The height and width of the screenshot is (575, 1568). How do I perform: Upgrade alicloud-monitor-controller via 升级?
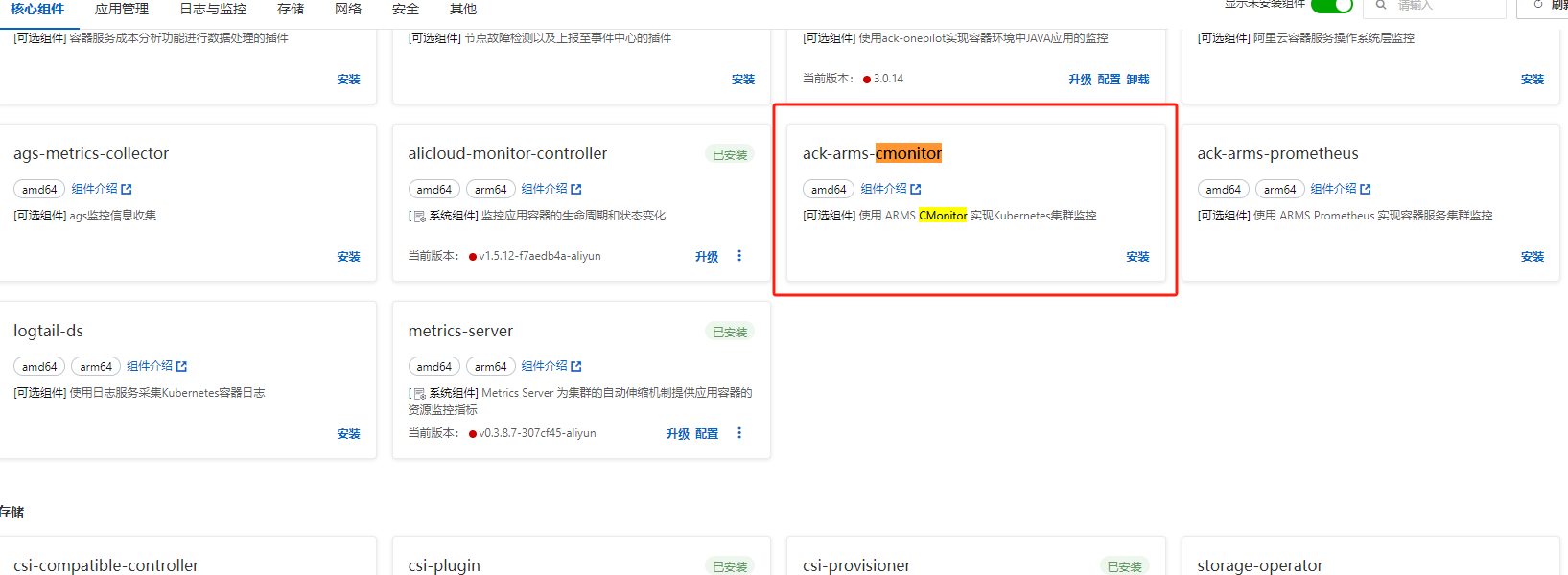click(707, 257)
